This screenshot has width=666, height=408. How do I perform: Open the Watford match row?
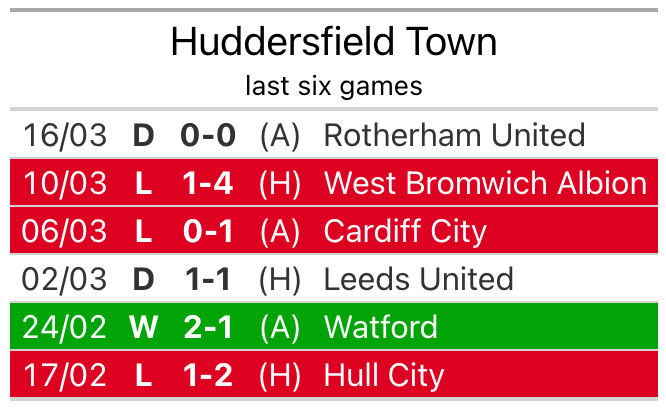pyautogui.click(x=380, y=327)
